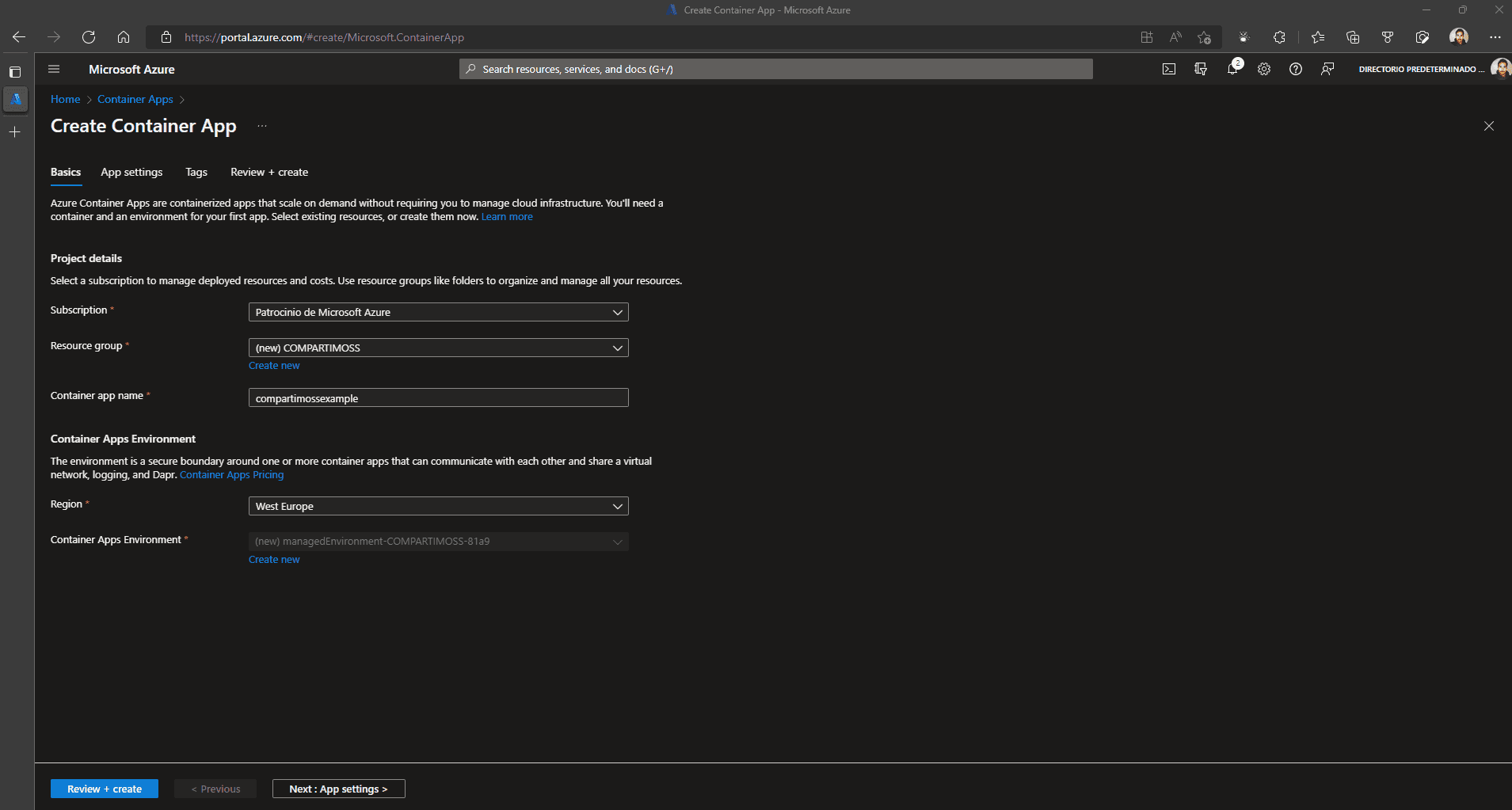The height and width of the screenshot is (810, 1512).
Task: Switch to the Tags tab
Action: 196,172
